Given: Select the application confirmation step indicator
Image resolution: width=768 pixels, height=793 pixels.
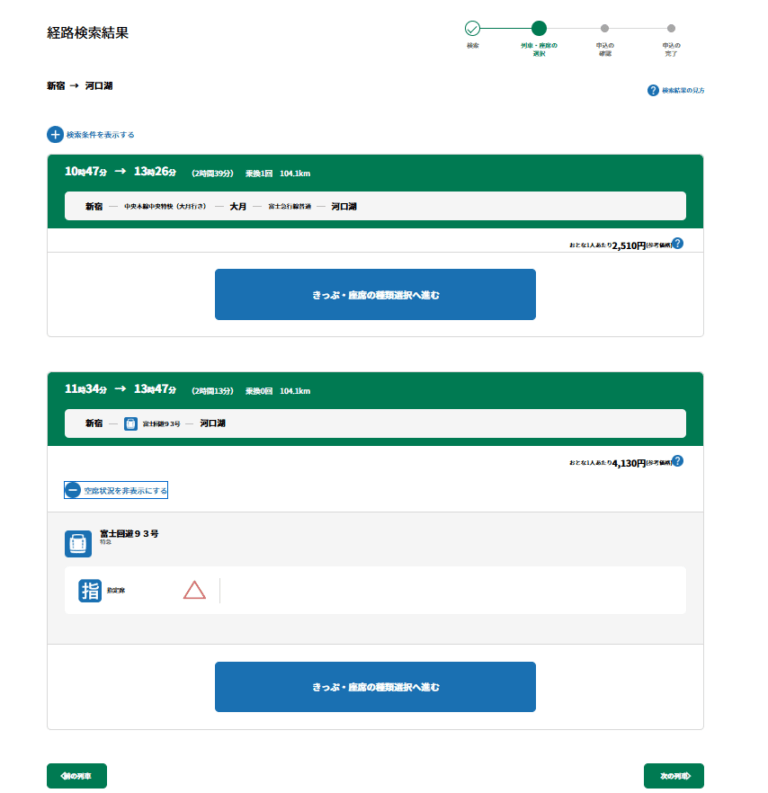Looking at the screenshot, I should pyautogui.click(x=605, y=29).
